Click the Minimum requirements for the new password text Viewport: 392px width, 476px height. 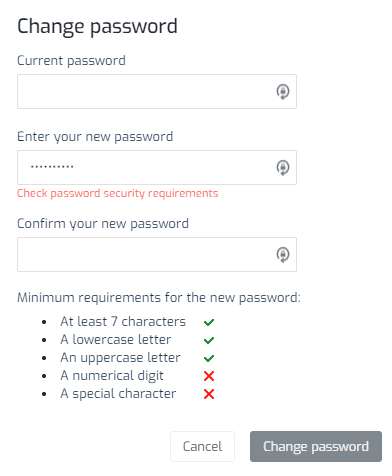click(x=159, y=298)
